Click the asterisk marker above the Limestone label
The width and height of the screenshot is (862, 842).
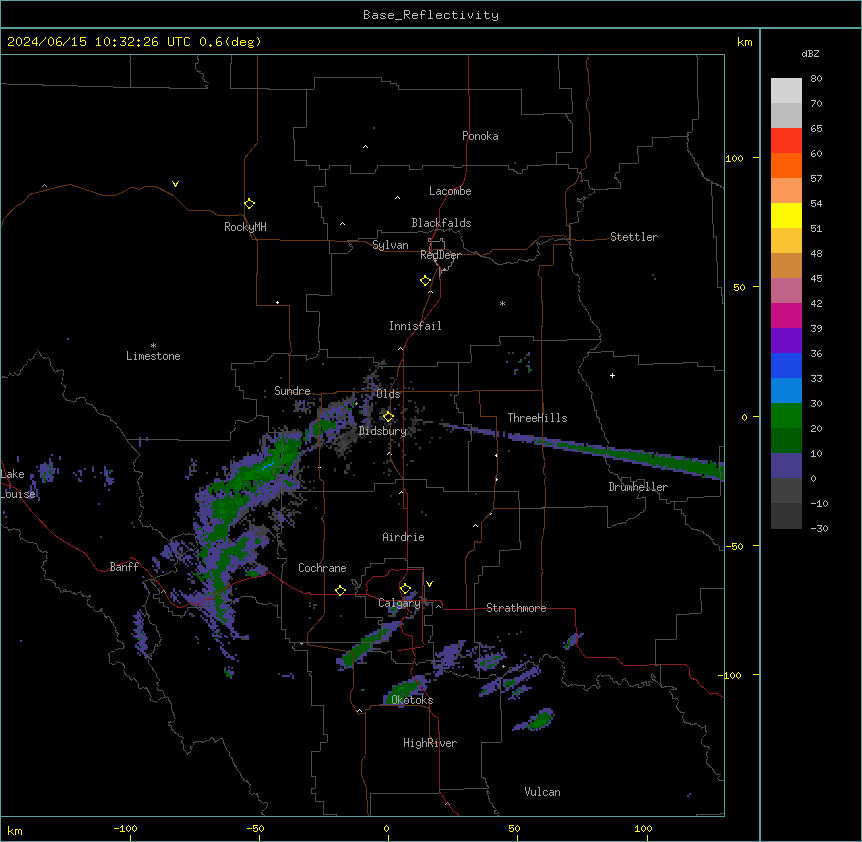(x=153, y=346)
